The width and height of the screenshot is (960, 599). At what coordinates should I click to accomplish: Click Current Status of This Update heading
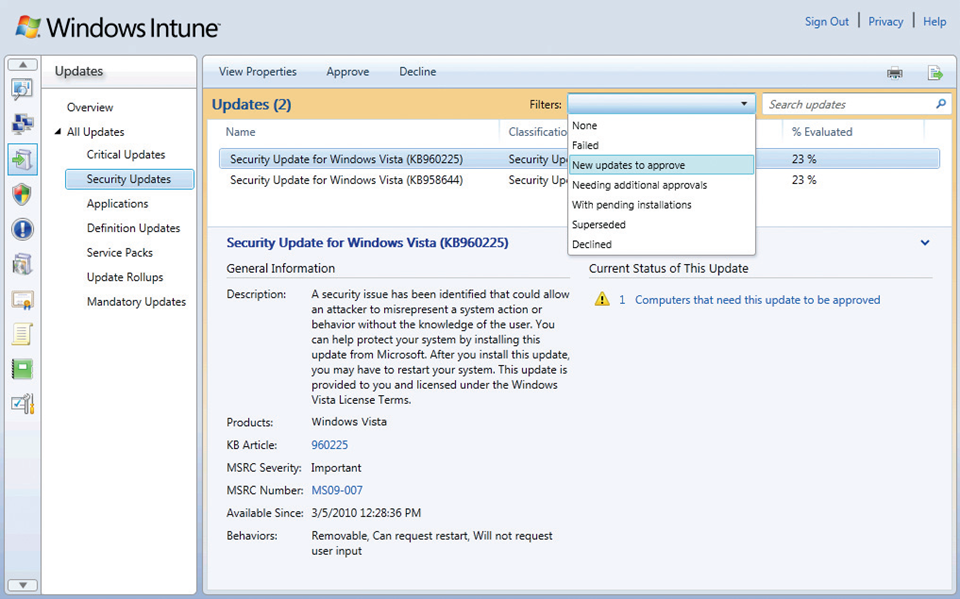[x=669, y=268]
